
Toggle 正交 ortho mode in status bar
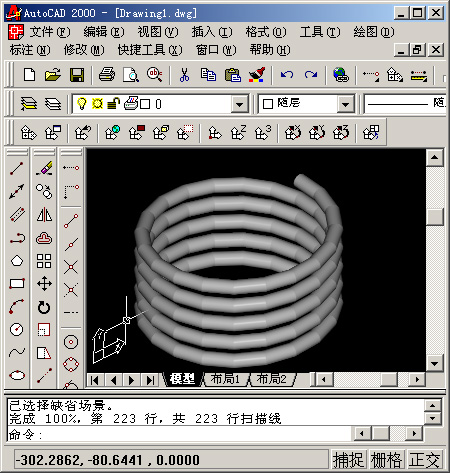(x=425, y=460)
